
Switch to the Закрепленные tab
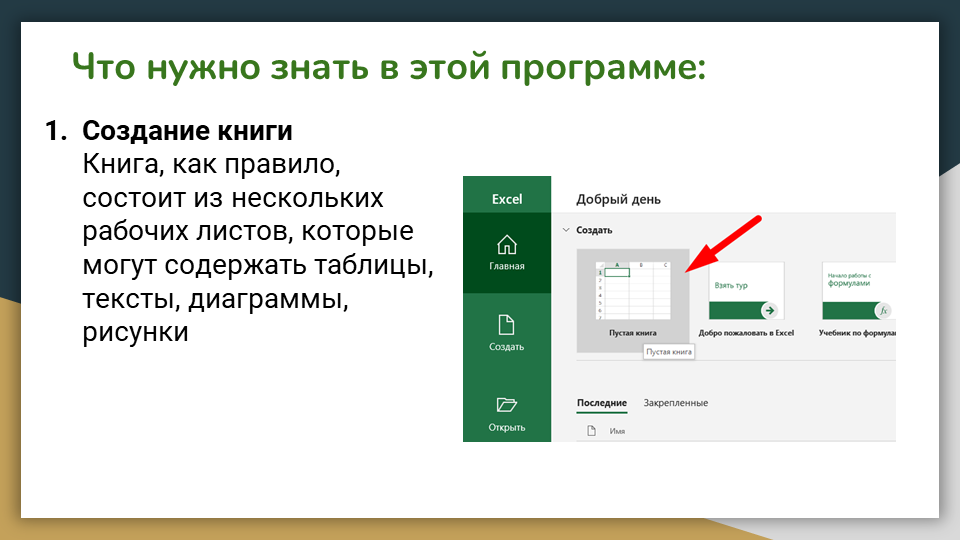pos(675,403)
